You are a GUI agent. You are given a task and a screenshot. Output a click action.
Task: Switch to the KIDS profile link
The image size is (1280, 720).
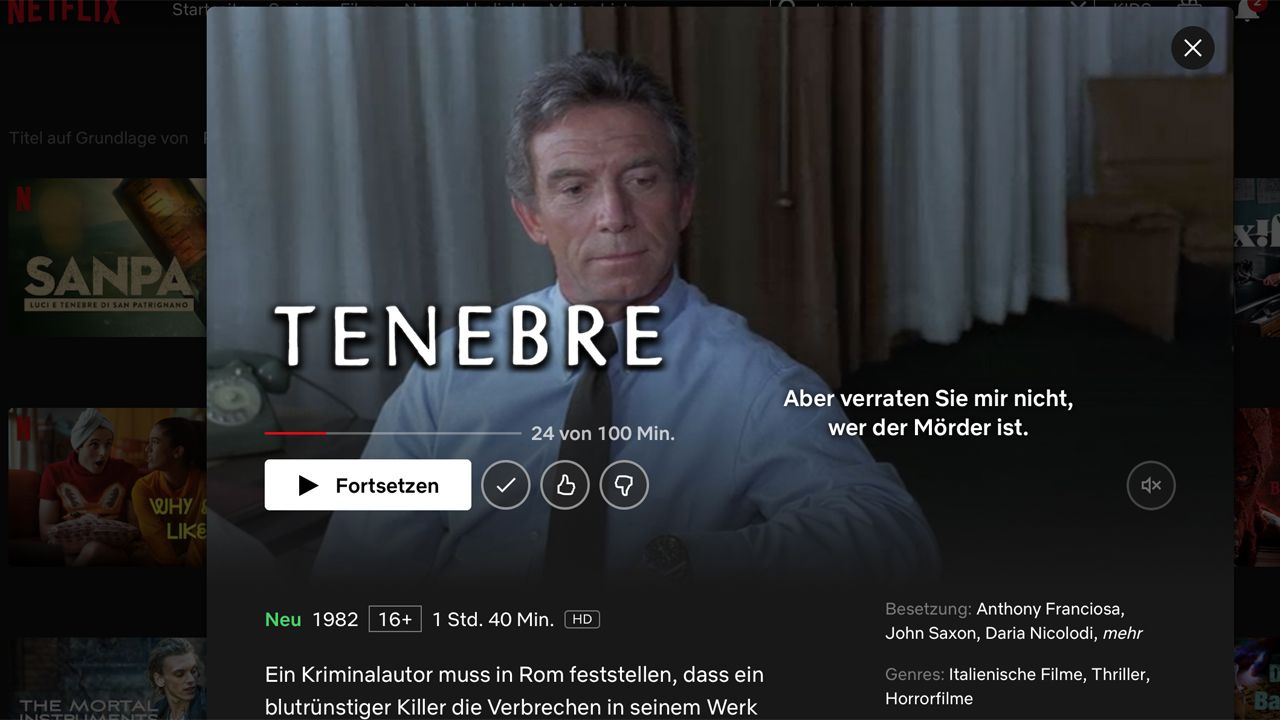(x=1132, y=8)
